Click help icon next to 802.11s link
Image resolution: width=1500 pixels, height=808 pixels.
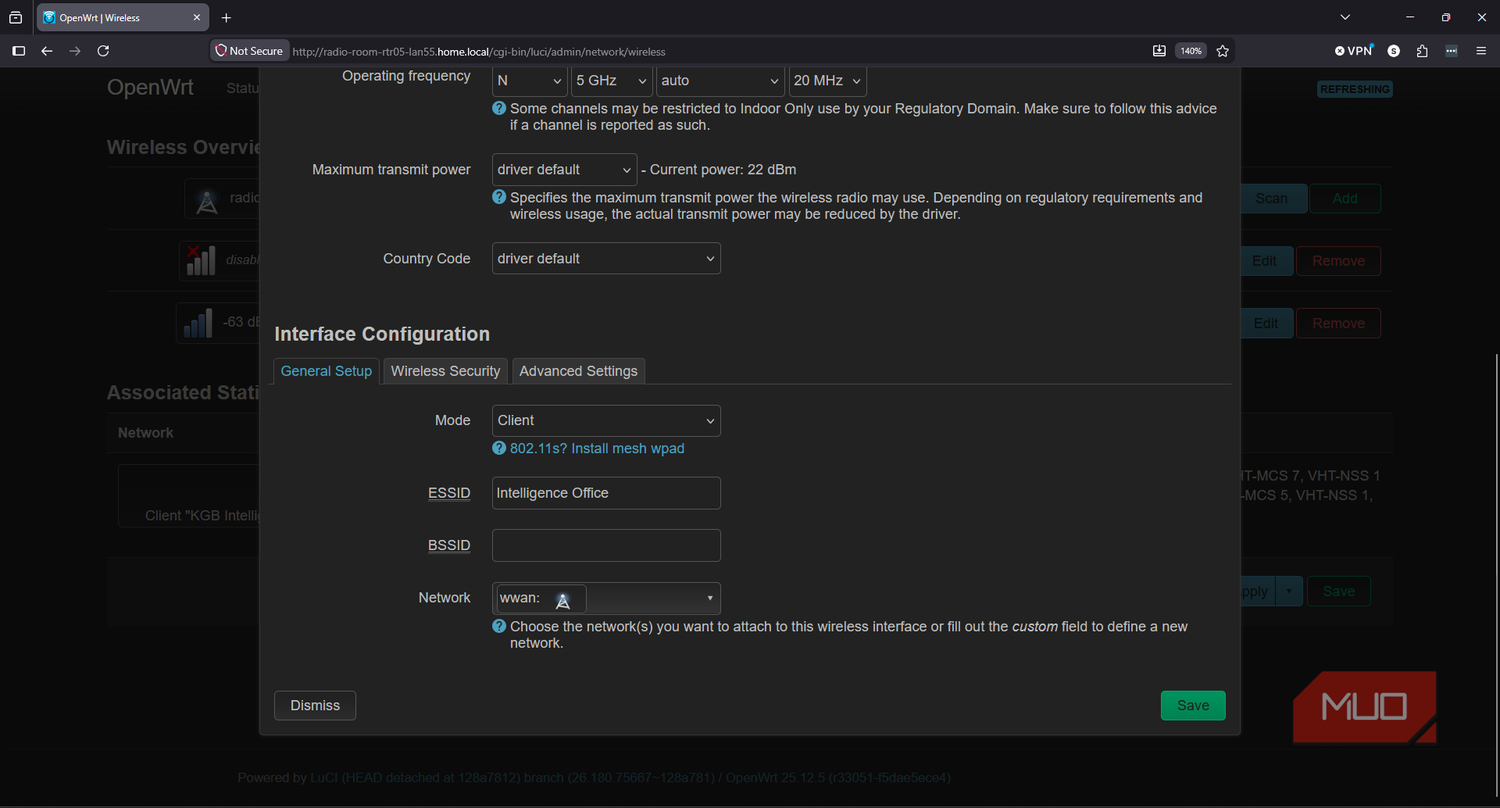(499, 448)
